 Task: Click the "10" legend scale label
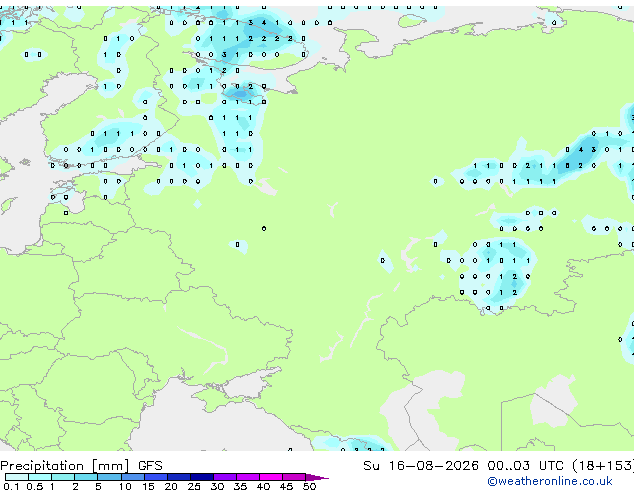(125, 486)
